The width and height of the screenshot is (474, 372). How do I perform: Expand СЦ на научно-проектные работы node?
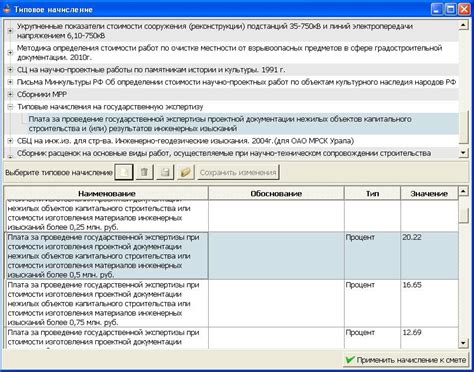[x=10, y=70]
